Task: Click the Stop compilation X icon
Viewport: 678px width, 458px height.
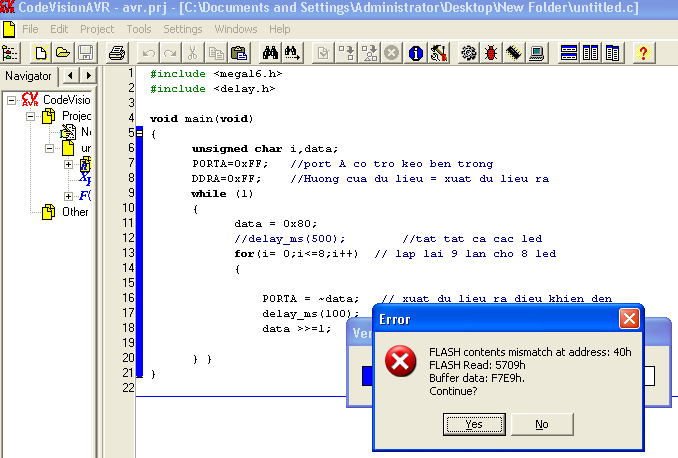Action: point(391,53)
